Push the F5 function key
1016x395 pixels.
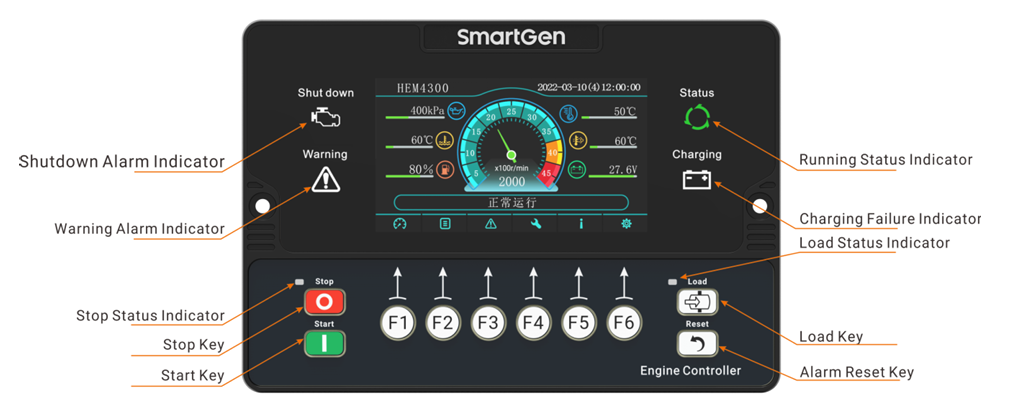pos(579,322)
